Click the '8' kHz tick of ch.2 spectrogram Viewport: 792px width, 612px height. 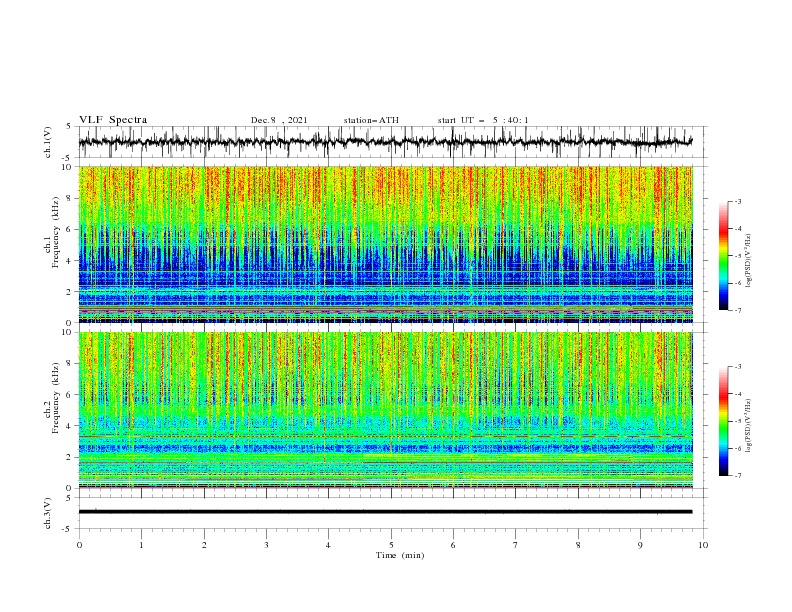69,364
